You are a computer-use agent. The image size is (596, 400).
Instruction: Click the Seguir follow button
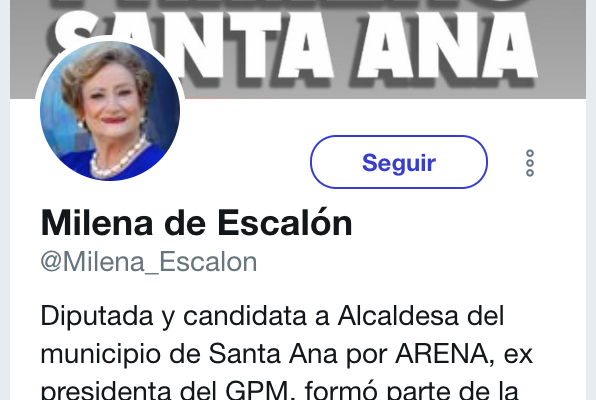[x=399, y=162]
